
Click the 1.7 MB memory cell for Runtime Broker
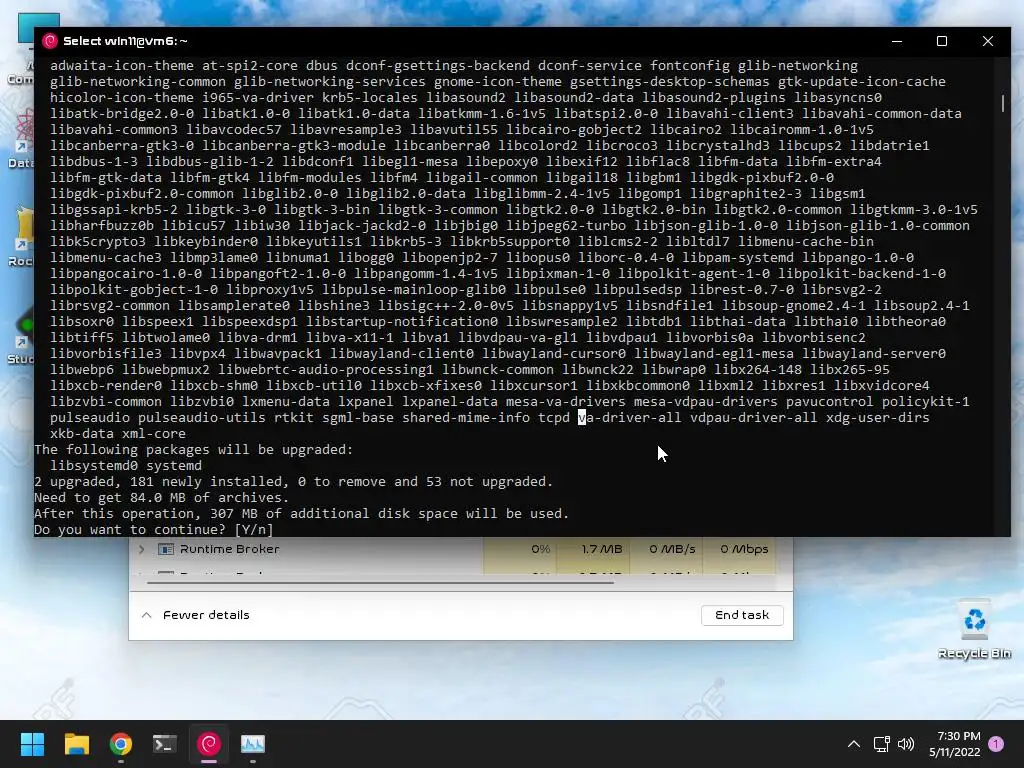pyautogui.click(x=593, y=549)
